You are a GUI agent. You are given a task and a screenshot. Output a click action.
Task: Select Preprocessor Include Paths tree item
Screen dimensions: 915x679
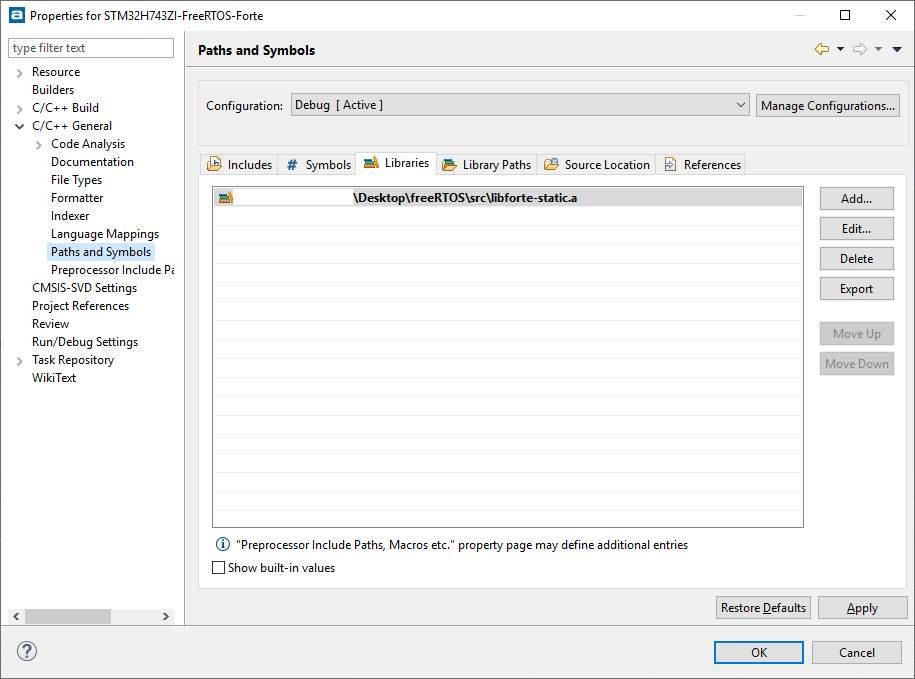(x=112, y=270)
